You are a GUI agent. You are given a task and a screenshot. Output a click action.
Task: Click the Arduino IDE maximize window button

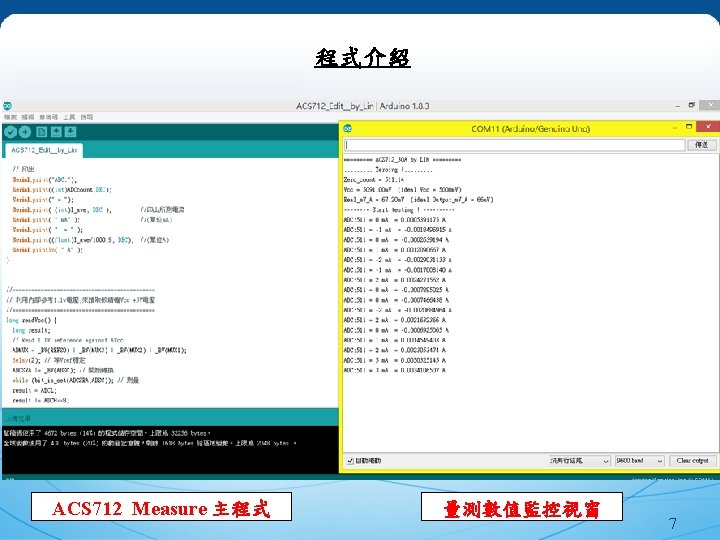[x=692, y=105]
